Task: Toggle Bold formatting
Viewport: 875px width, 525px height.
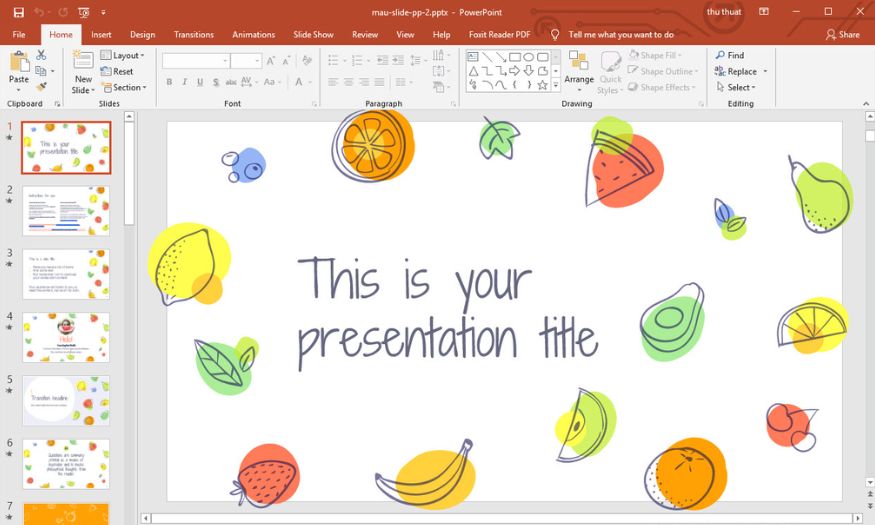Action: (169, 82)
